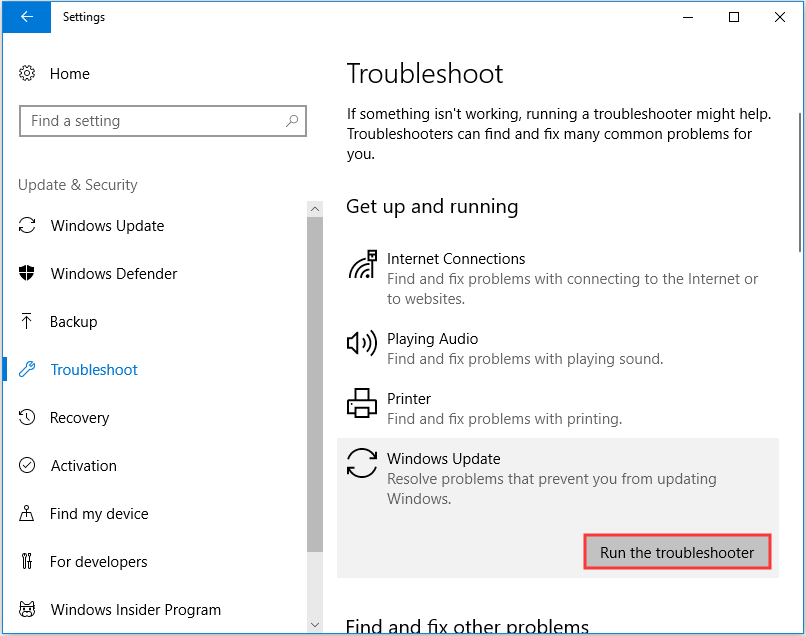Click the back arrow button
This screenshot has width=806, height=636.
pyautogui.click(x=25, y=17)
